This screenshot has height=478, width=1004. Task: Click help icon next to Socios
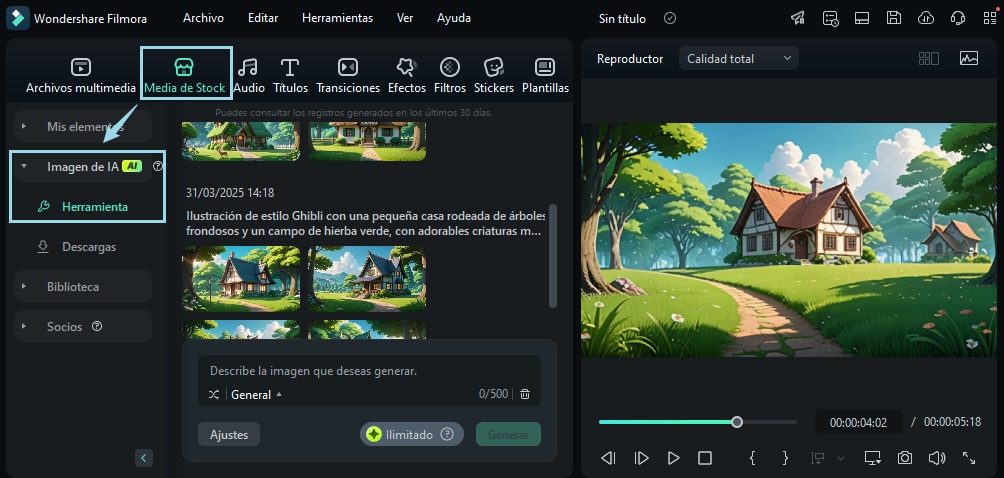click(97, 326)
